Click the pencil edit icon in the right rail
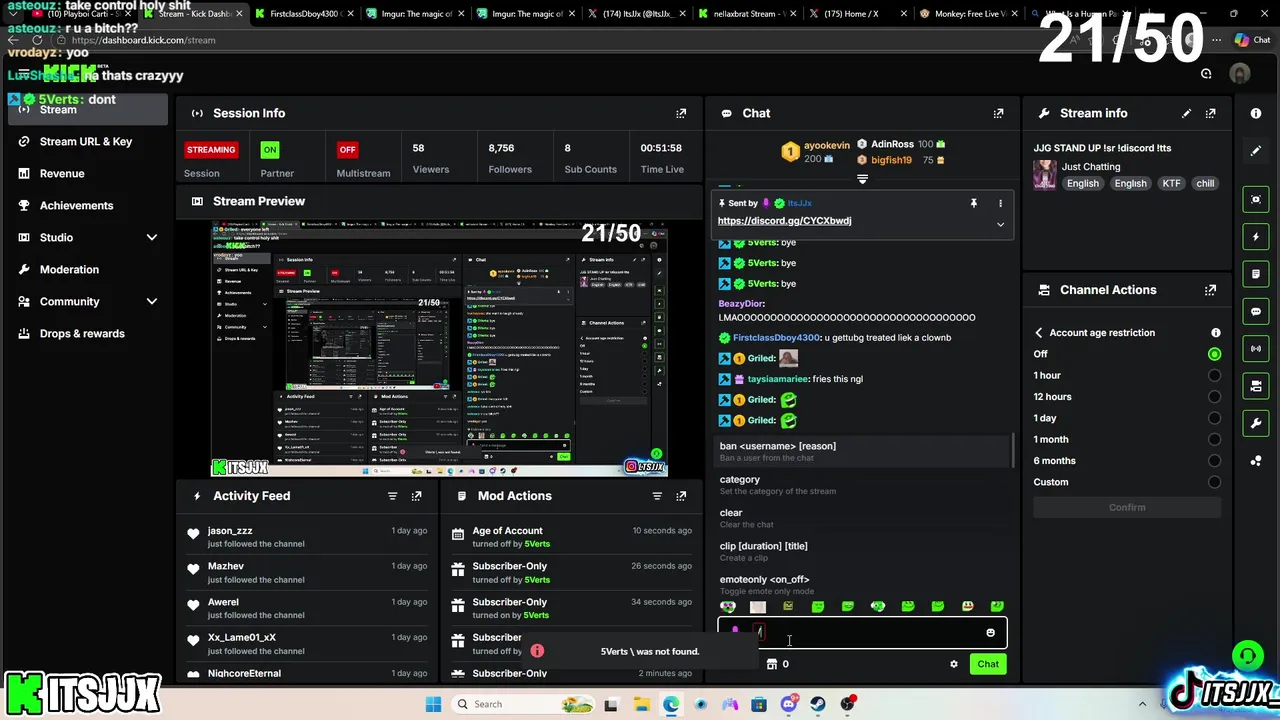The image size is (1280, 720). coord(1256,151)
